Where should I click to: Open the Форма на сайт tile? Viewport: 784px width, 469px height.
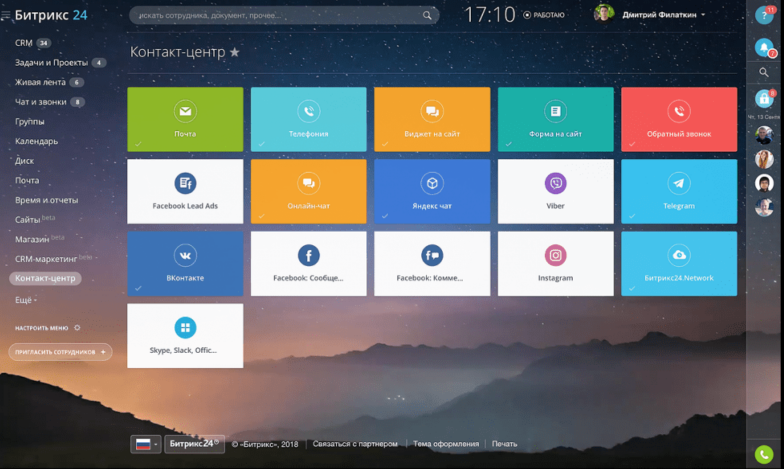pos(556,120)
